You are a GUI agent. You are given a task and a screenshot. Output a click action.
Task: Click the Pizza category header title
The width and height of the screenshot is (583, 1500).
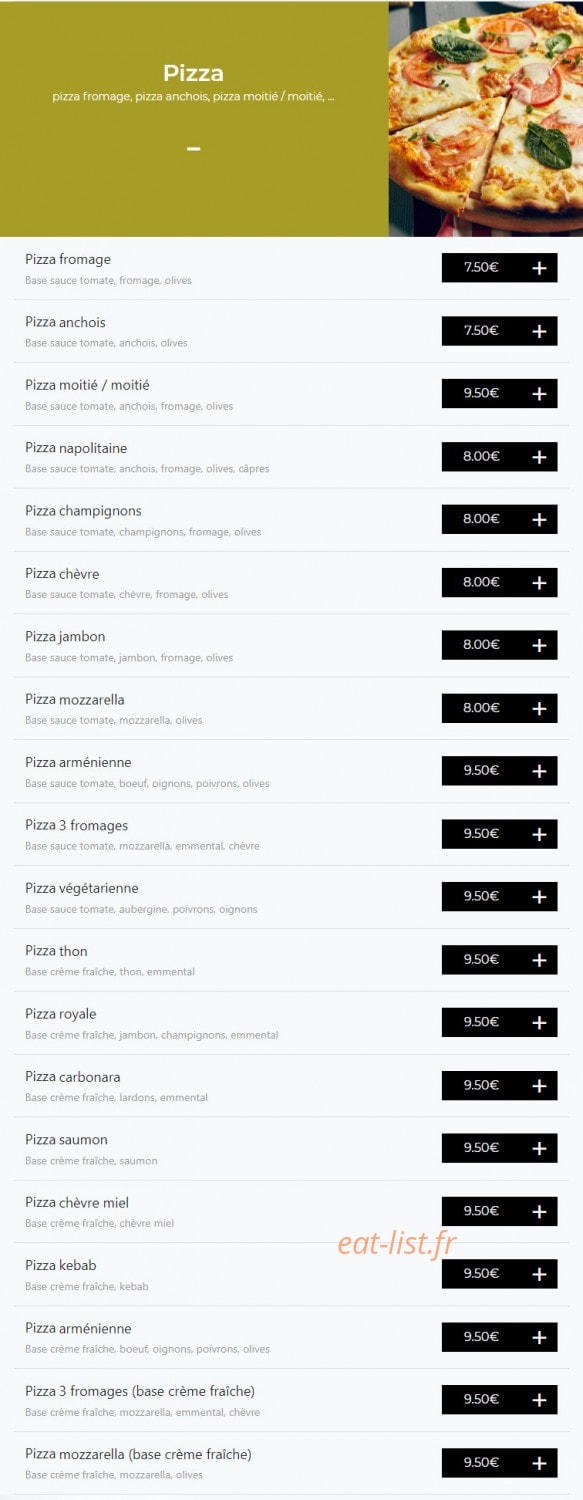193,73
